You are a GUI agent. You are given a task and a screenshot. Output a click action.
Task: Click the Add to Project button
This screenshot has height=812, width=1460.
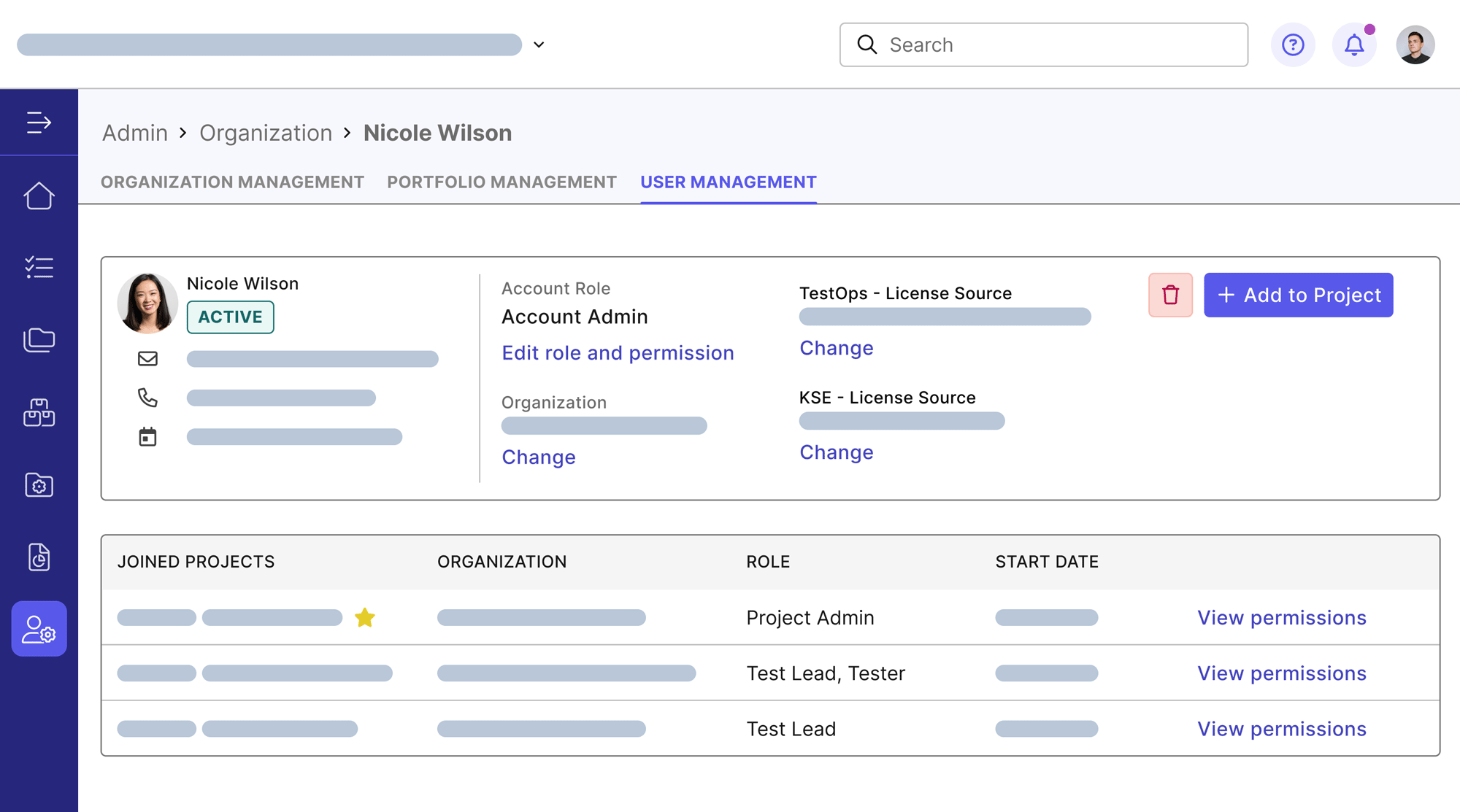click(1298, 295)
